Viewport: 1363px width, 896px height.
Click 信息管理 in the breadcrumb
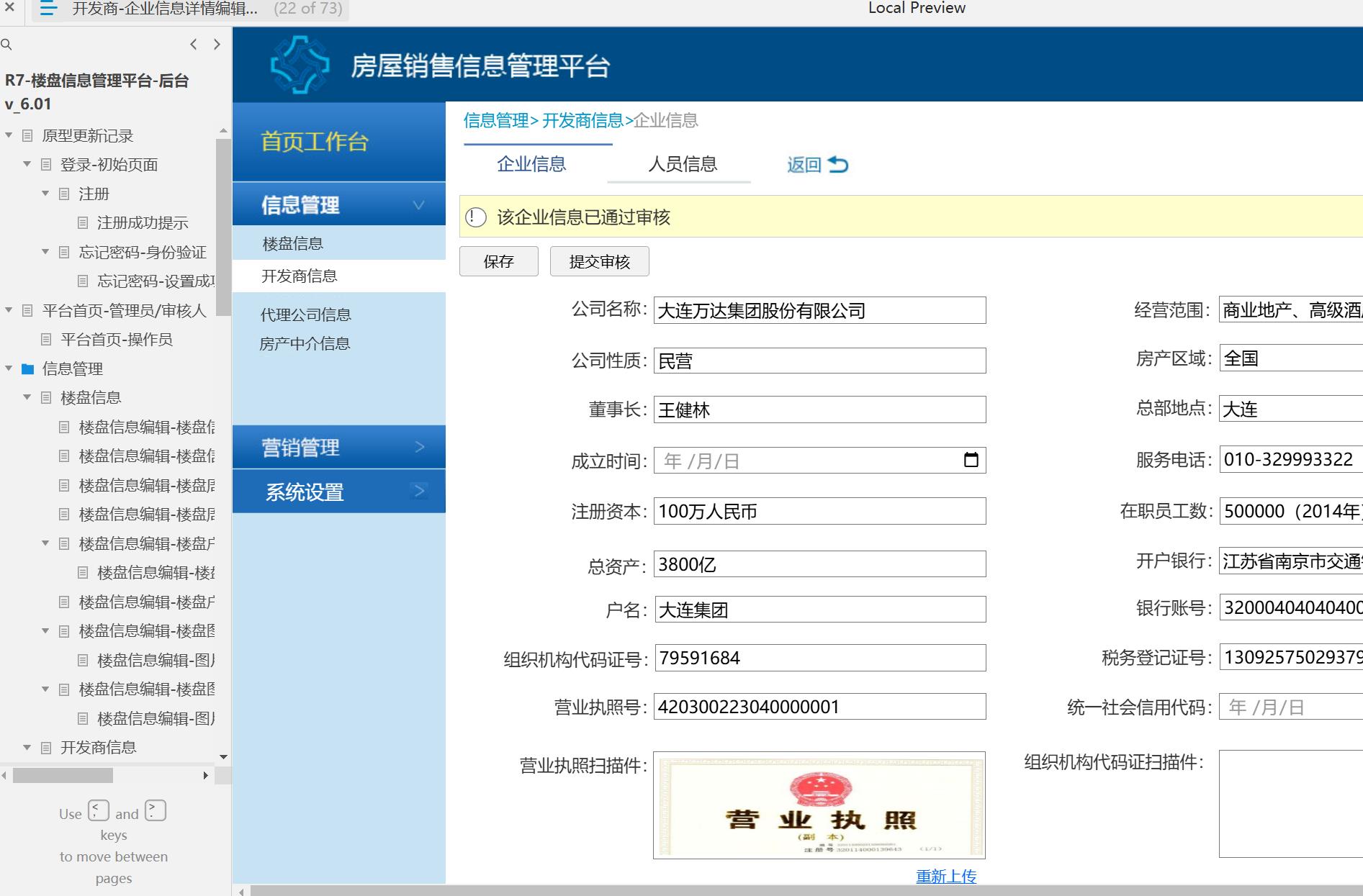496,120
